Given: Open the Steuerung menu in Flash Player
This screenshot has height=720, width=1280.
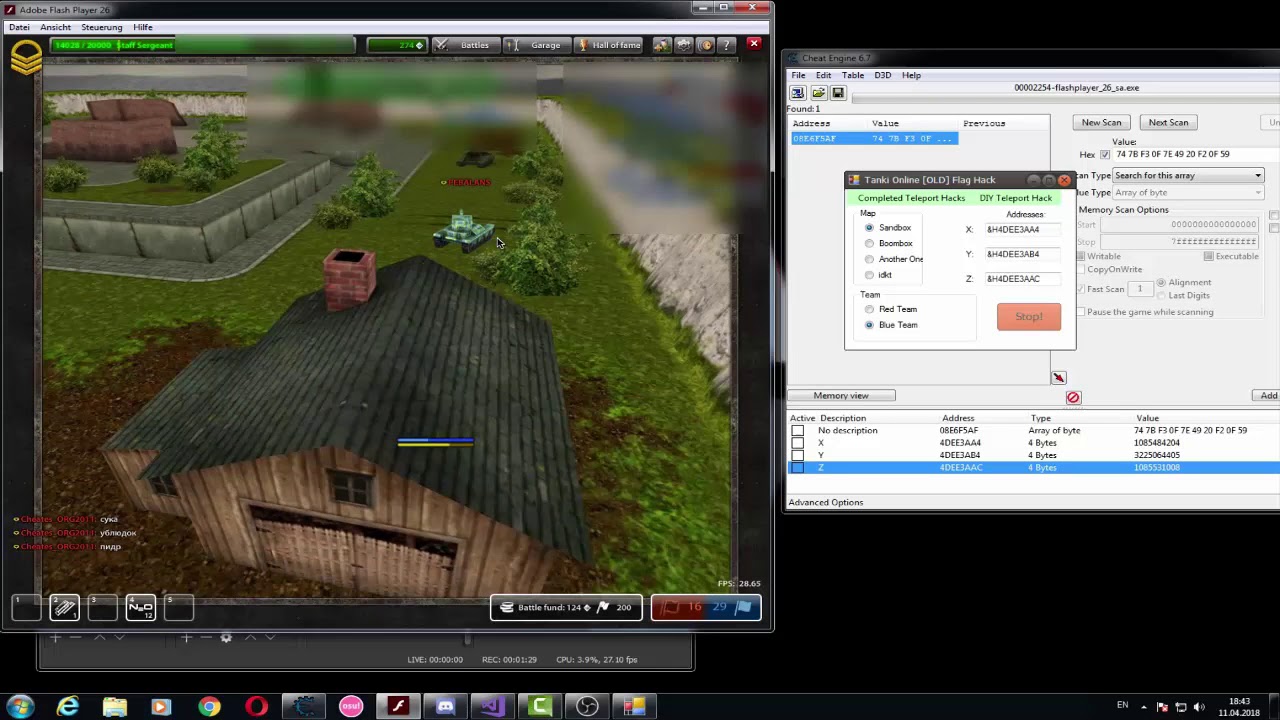Looking at the screenshot, I should coord(102,27).
